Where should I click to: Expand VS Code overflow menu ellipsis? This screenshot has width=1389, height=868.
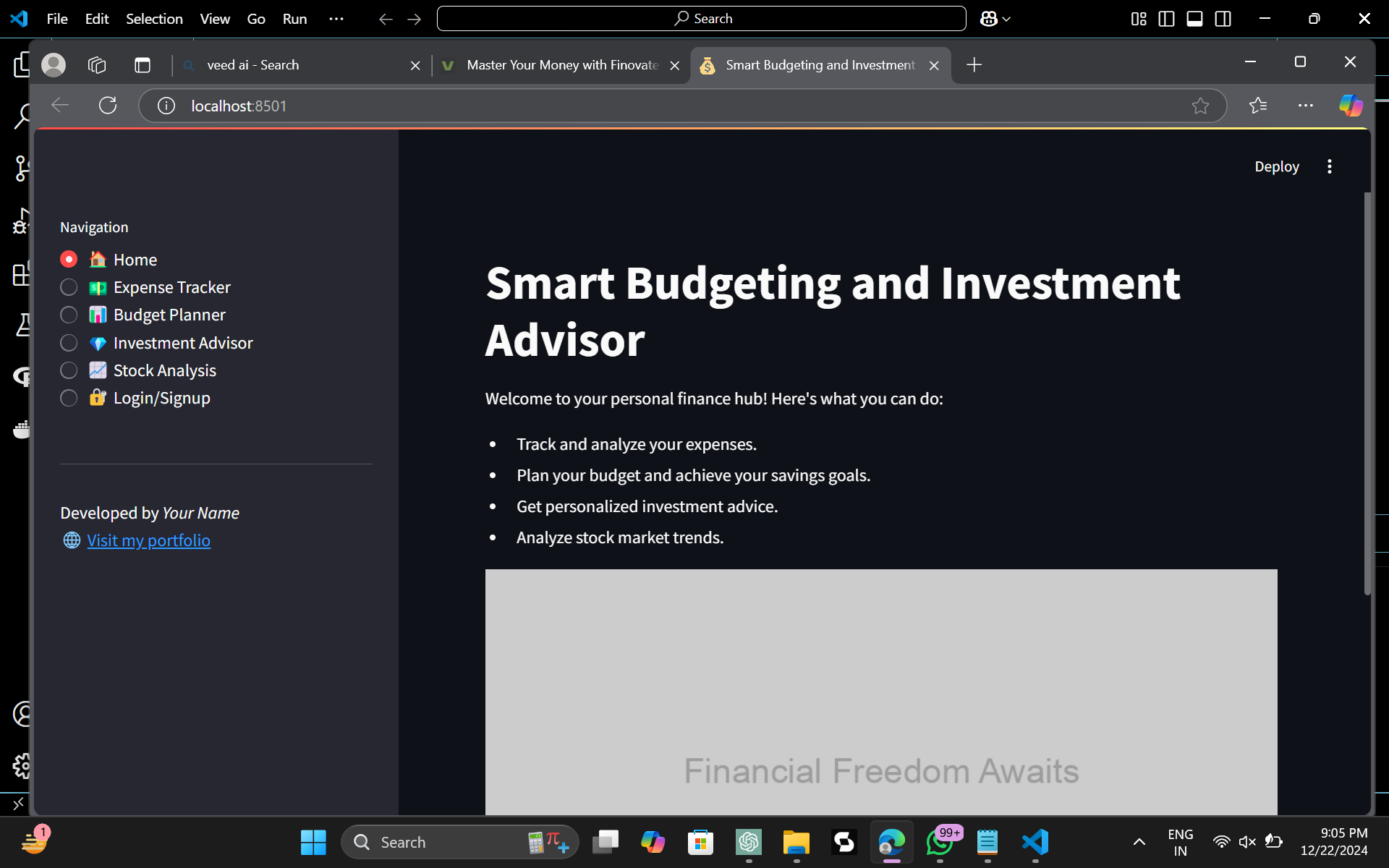click(336, 19)
